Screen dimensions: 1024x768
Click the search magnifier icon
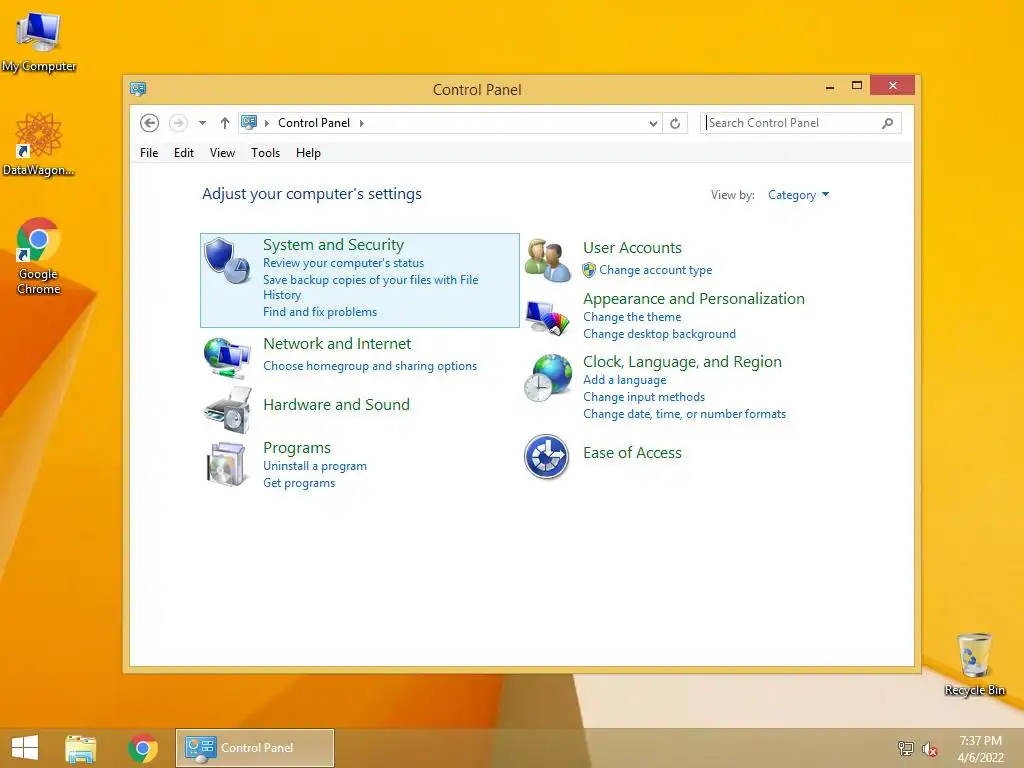coord(888,123)
